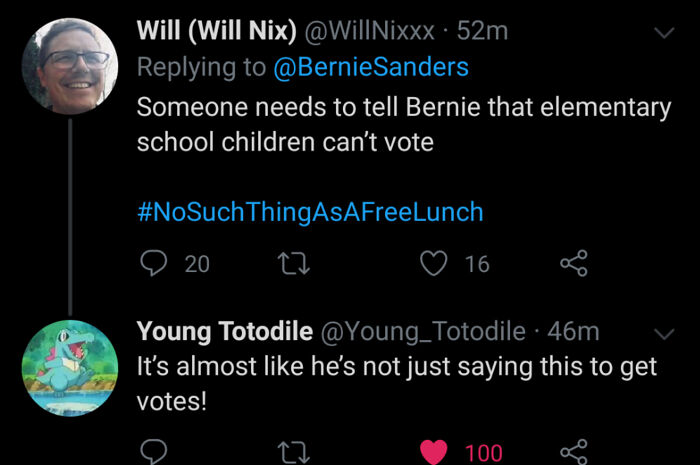The image size is (700, 465).
Task: Retweet Will Nix's tweet
Action: pyautogui.click(x=294, y=264)
